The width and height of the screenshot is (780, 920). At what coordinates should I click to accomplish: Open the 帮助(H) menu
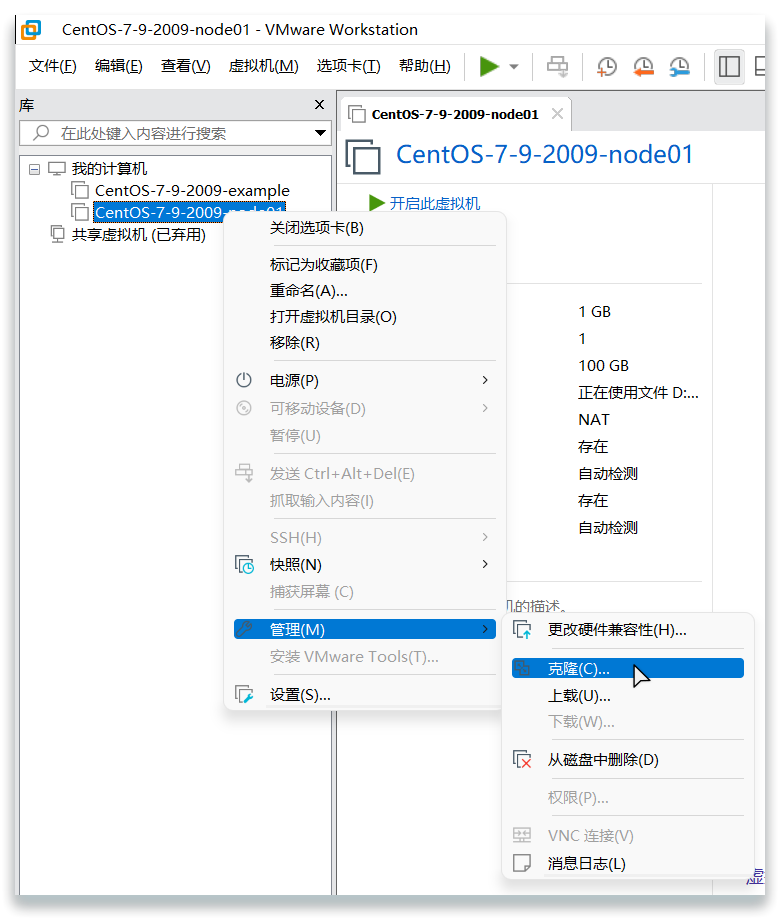point(424,66)
